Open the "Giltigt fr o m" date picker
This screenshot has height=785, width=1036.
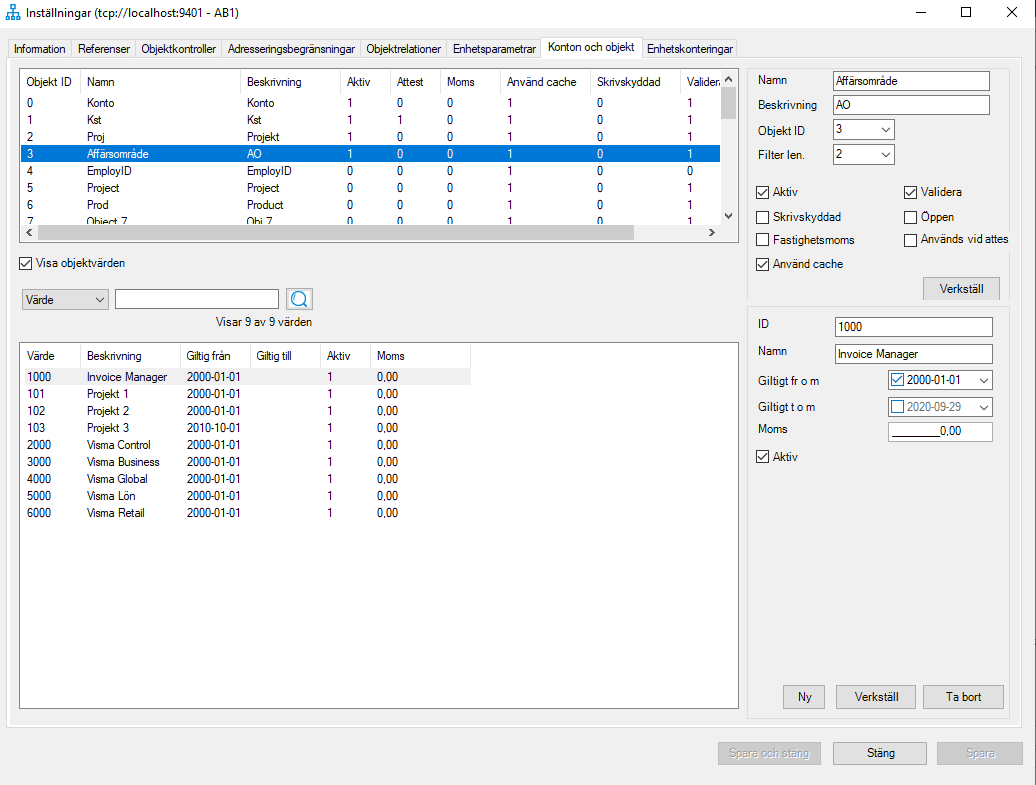coord(984,380)
